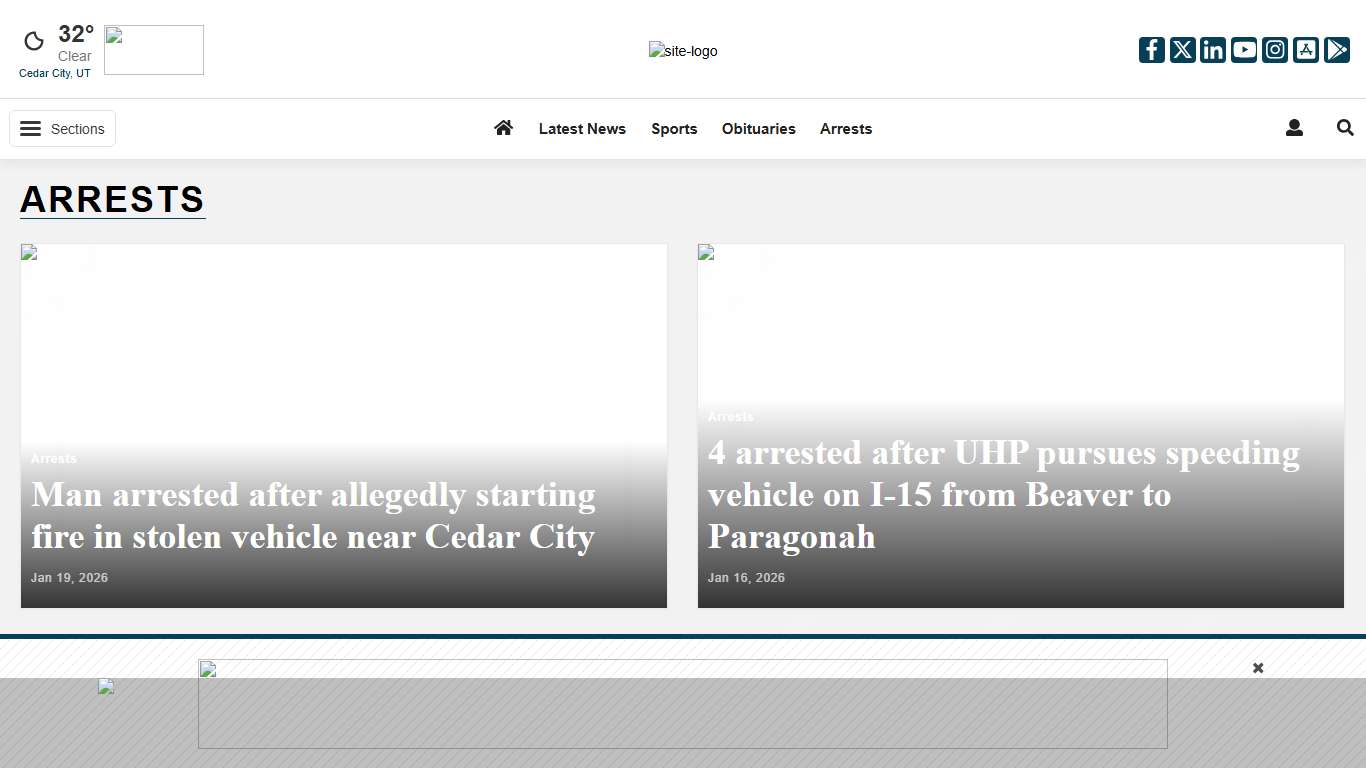The width and height of the screenshot is (1366, 768).
Task: Click the search magnifier icon
Action: point(1344,128)
